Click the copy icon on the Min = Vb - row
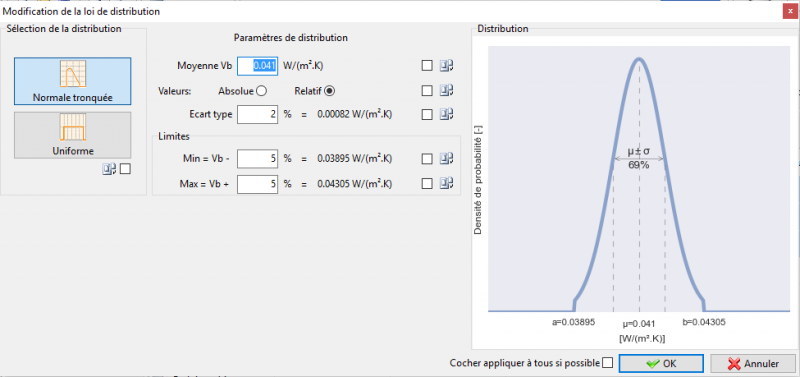This screenshot has width=800, height=377. (447, 159)
